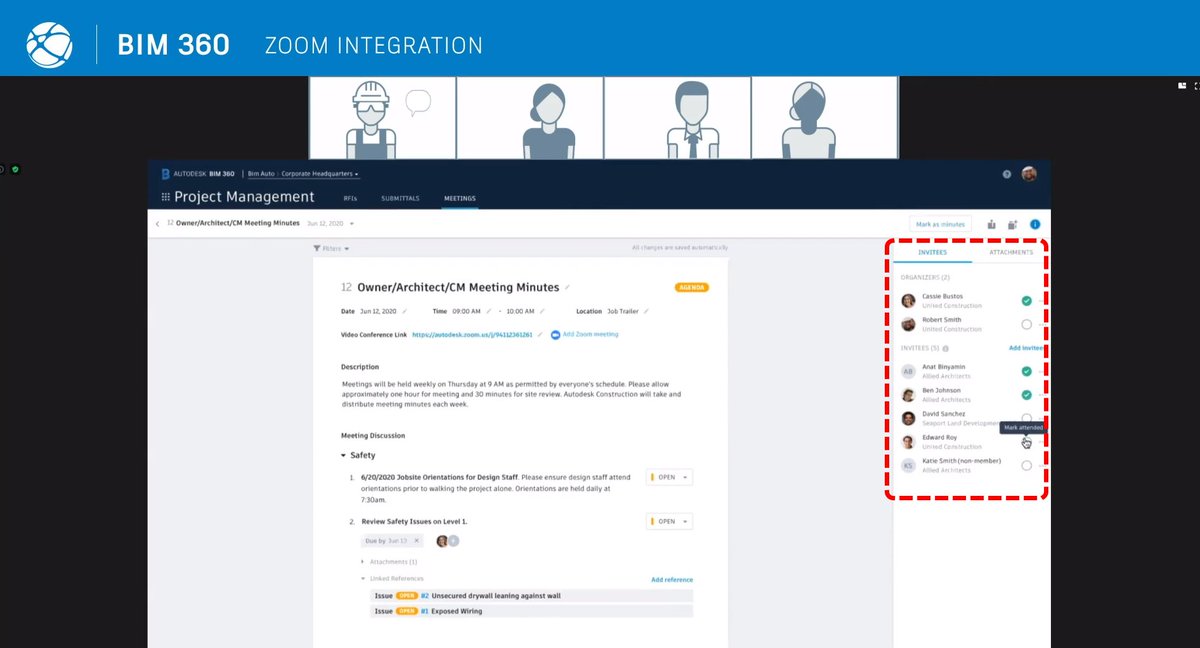The image size is (1200, 648).
Task: Mark Edward Roy as attended
Action: point(1026,442)
